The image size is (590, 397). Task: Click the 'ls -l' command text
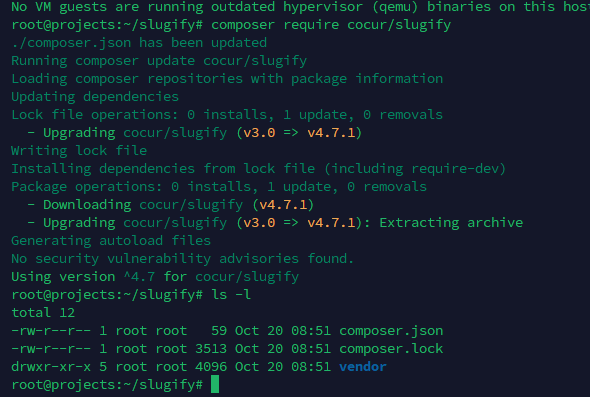coord(231,294)
